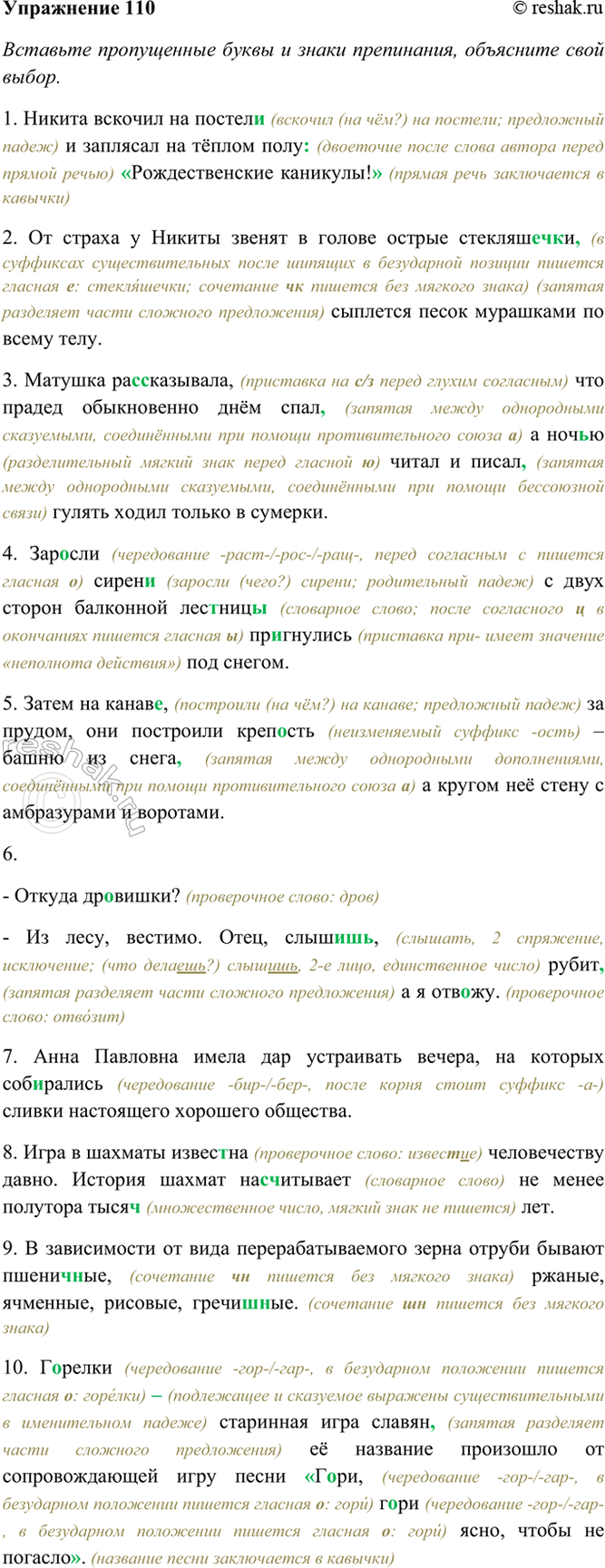Click the heading "Упражнение 110"
The image size is (605, 1568).
coord(79,10)
